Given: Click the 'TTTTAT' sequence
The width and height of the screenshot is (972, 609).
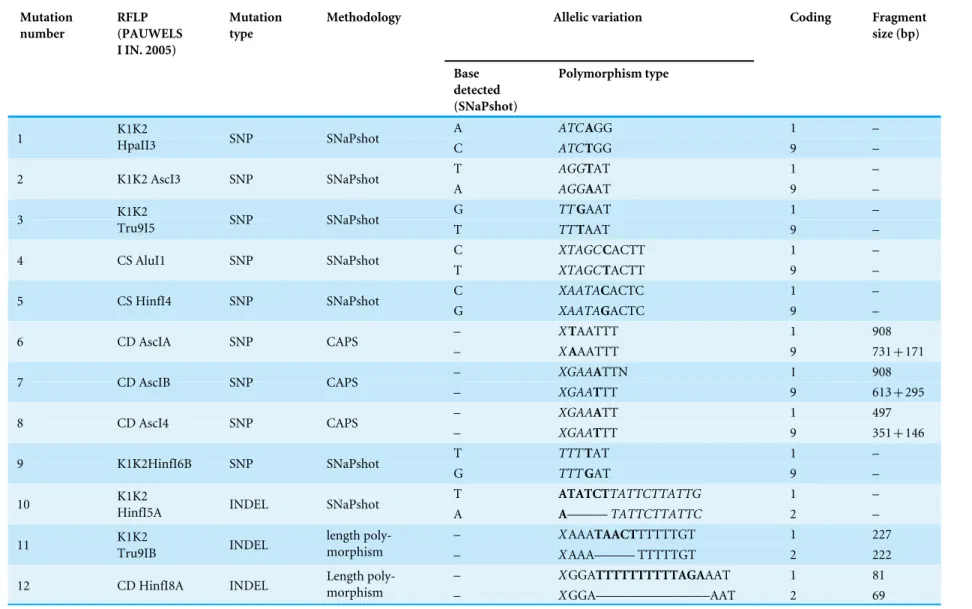Looking at the screenshot, I should [584, 453].
